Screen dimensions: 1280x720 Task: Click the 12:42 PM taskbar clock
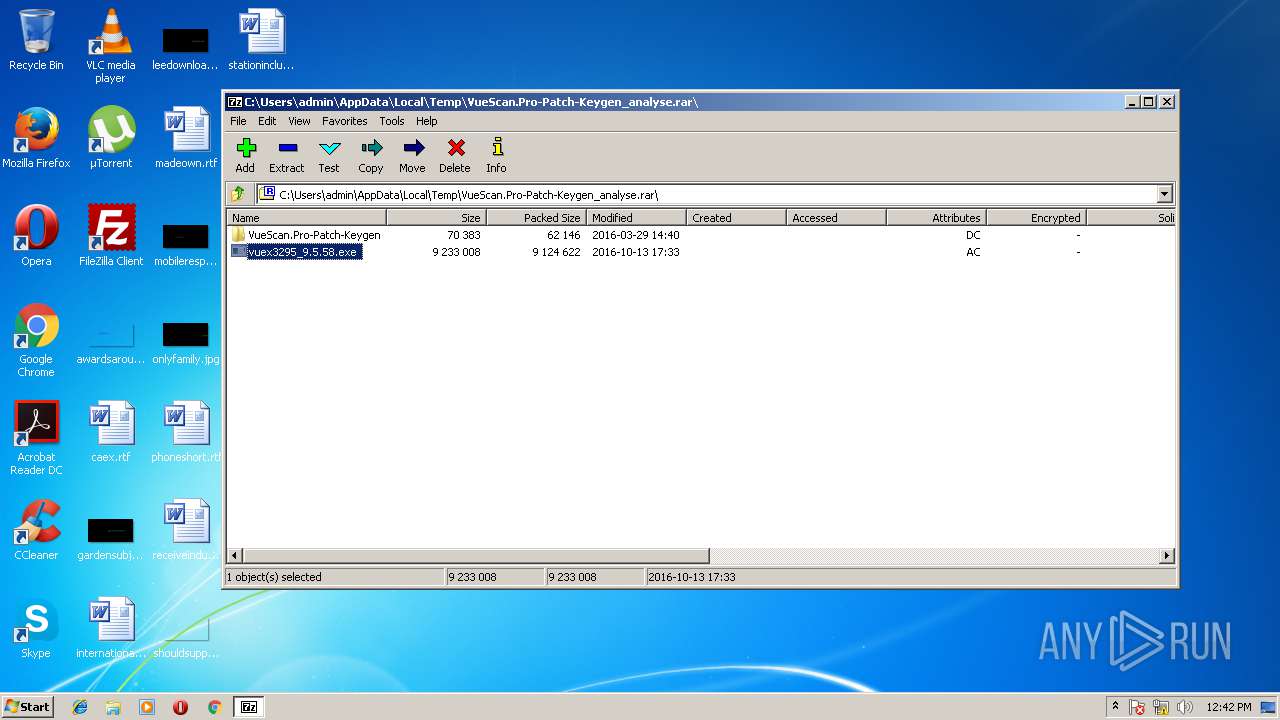pyautogui.click(x=1229, y=707)
